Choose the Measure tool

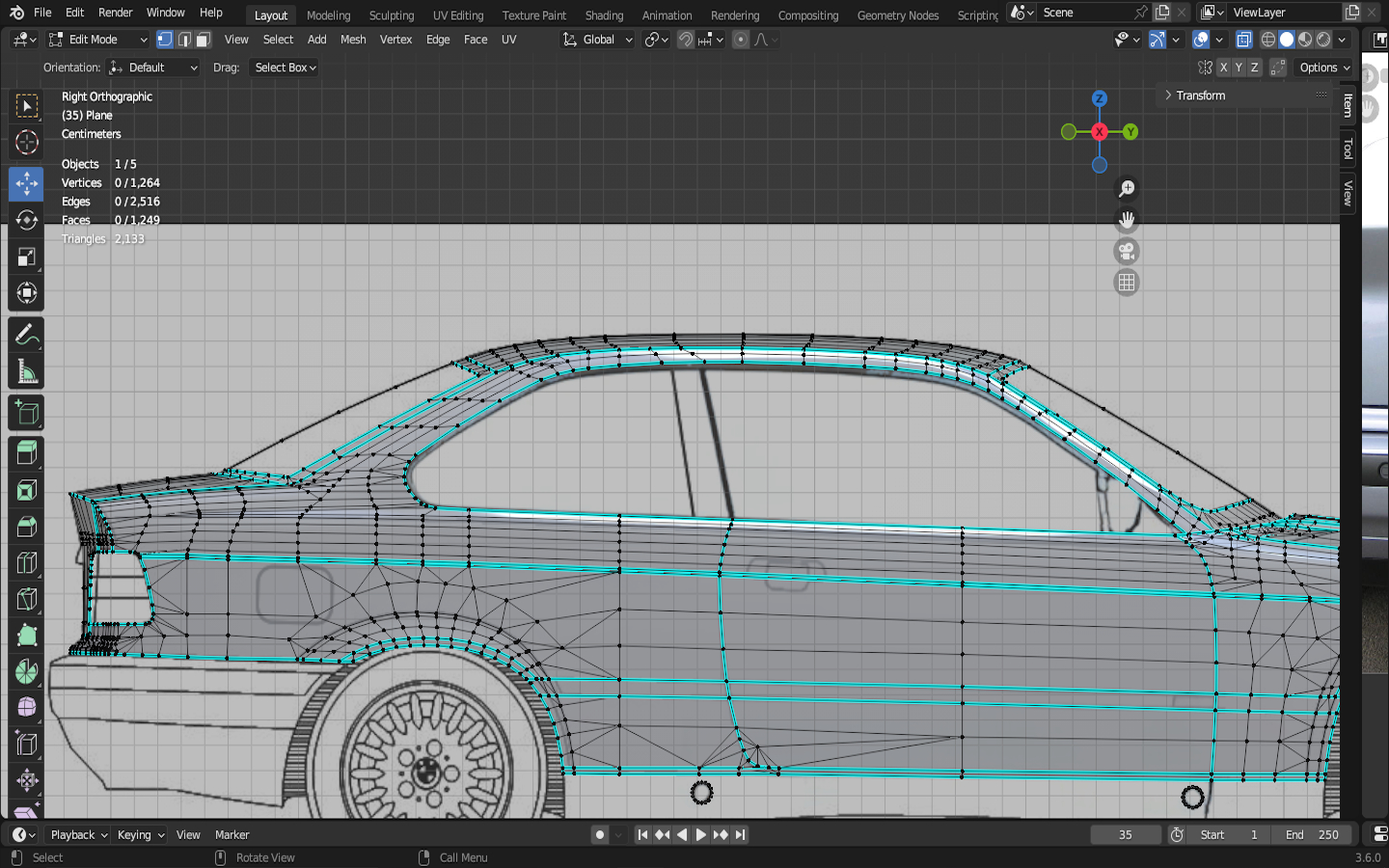tap(26, 372)
